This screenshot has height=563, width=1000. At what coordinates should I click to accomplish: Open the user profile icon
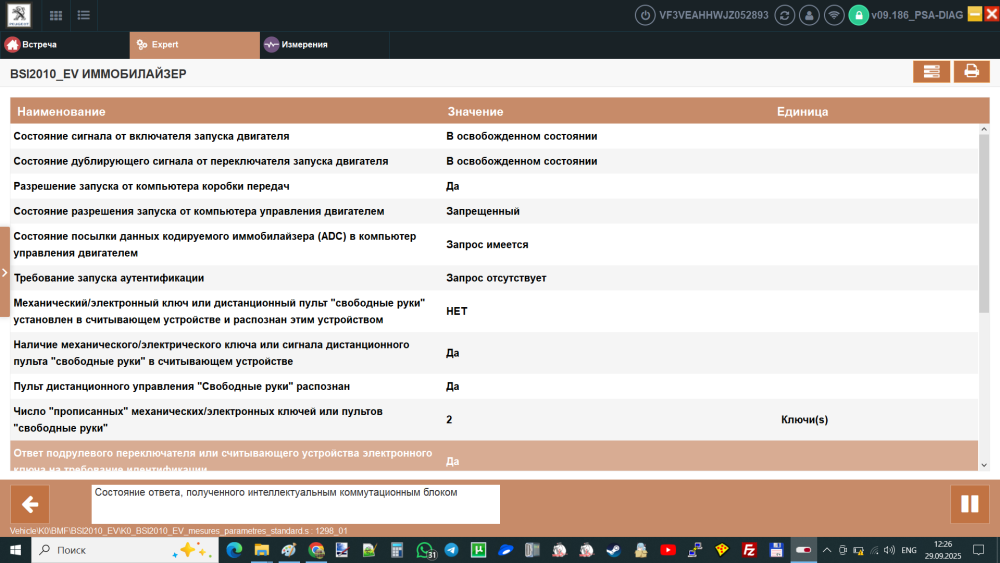[x=809, y=15]
